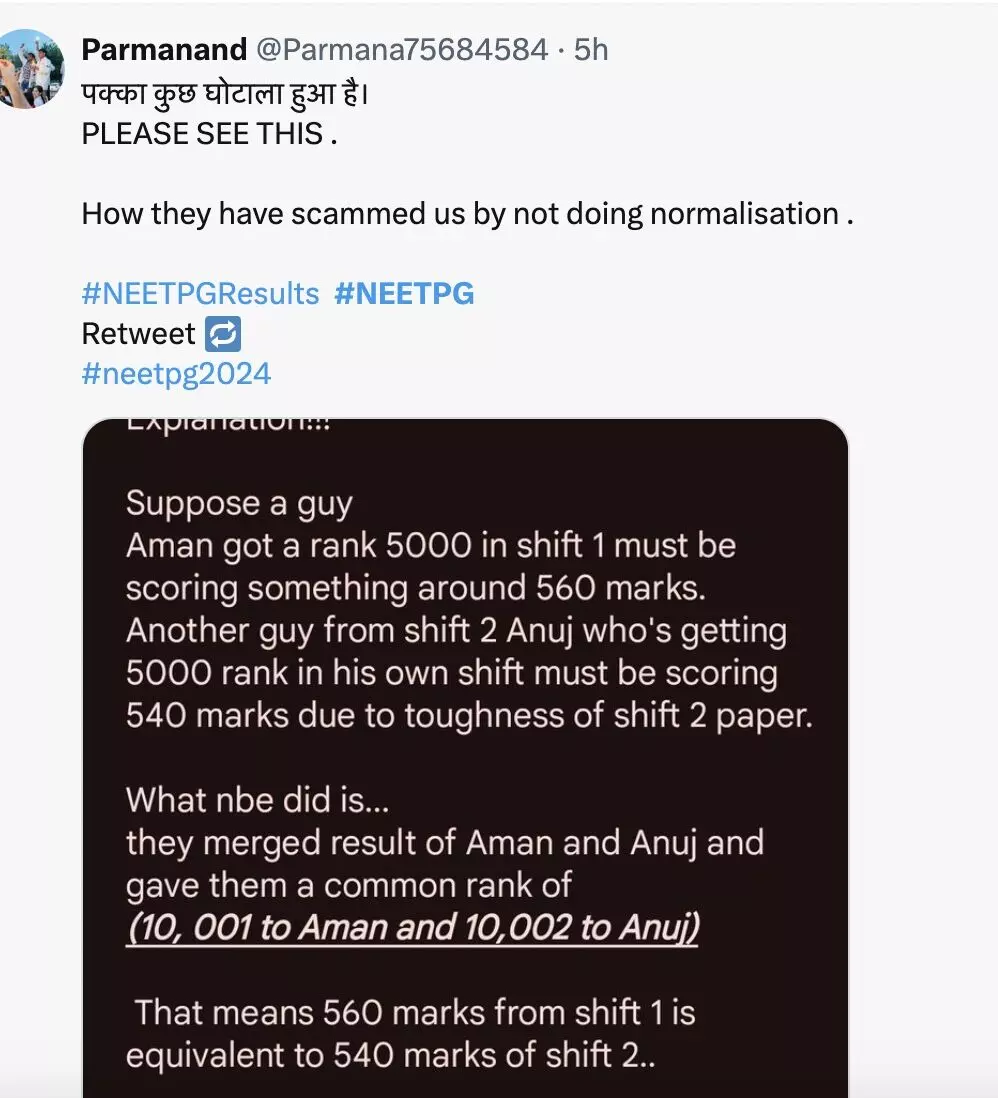Open the Parmanand display name link
998x1098 pixels.
[163, 49]
